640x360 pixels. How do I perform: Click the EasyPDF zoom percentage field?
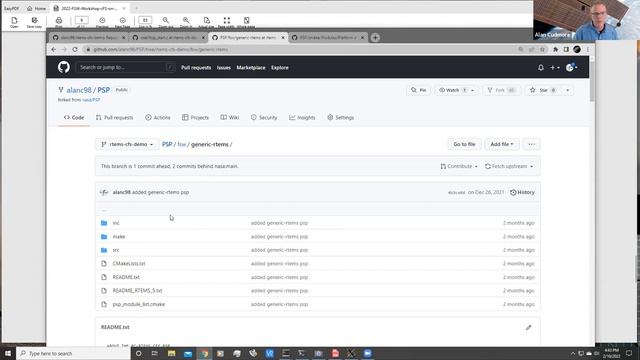(x=145, y=20)
